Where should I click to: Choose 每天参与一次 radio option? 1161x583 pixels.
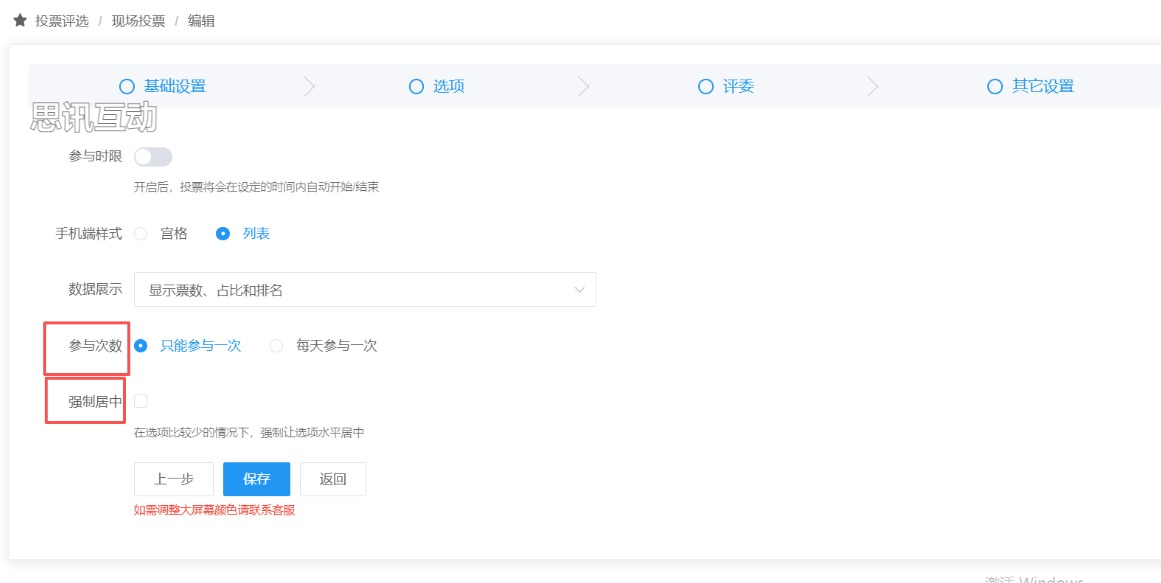[x=277, y=346]
